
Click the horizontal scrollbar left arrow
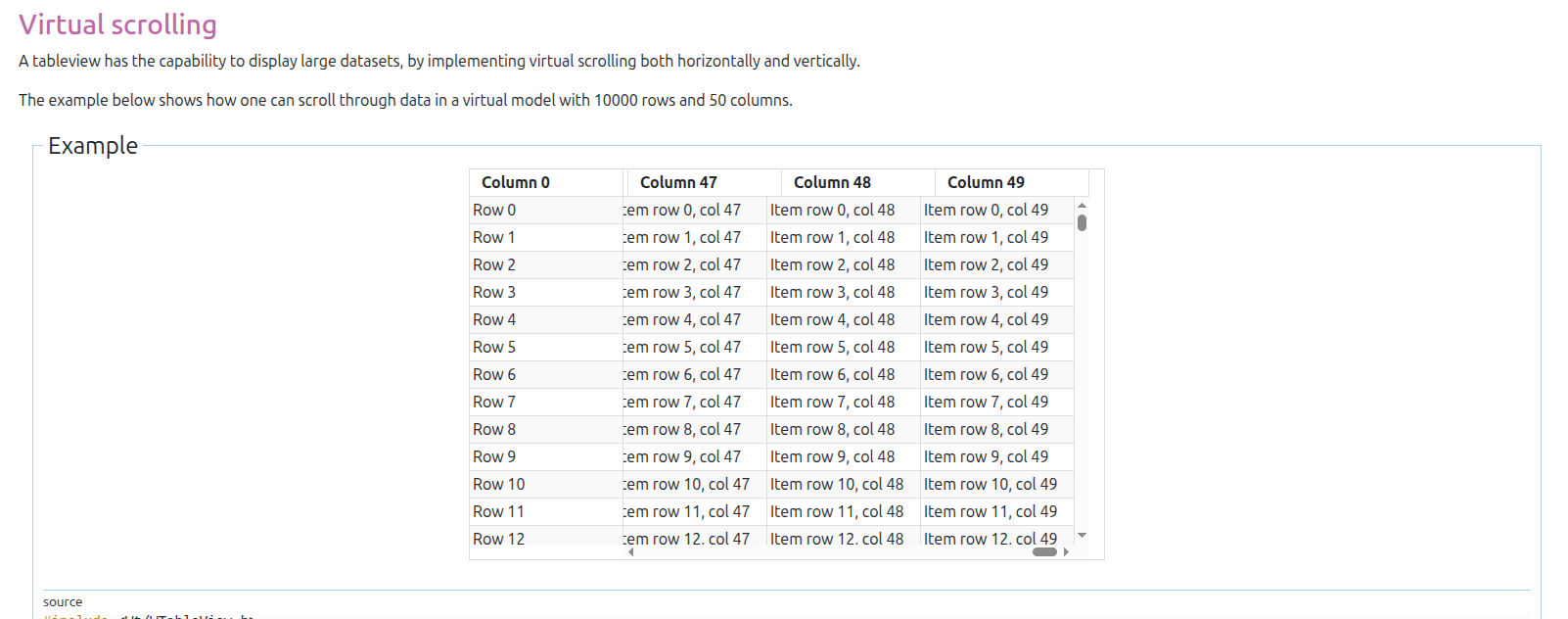click(631, 551)
